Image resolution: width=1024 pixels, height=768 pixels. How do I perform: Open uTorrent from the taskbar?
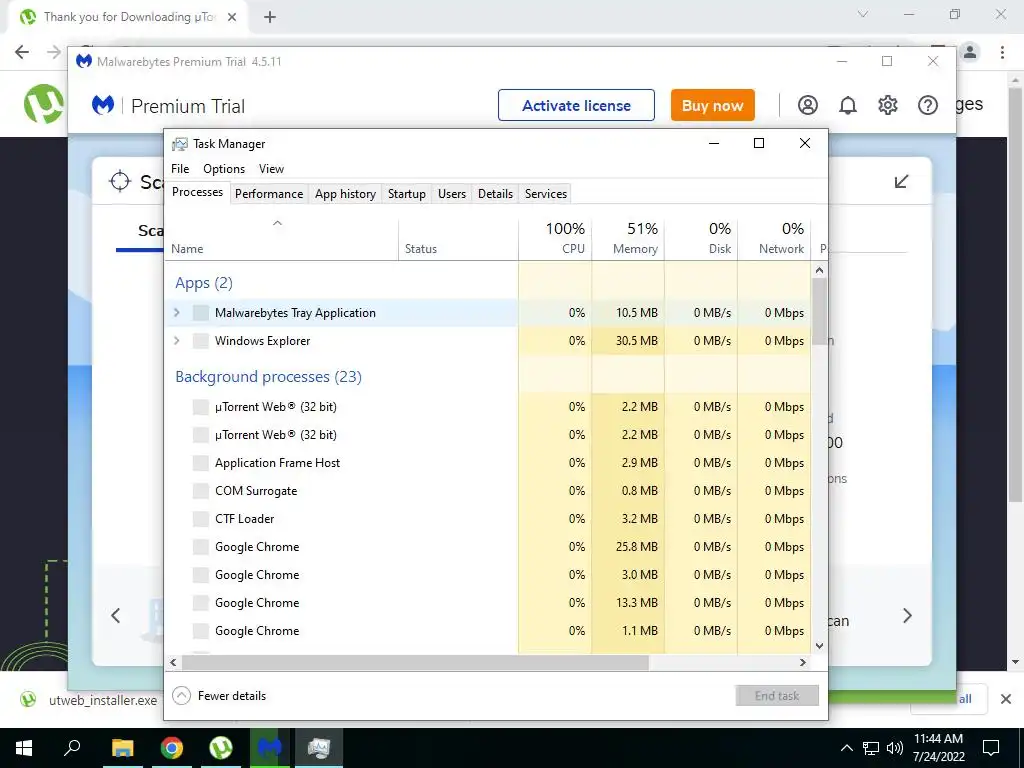pos(221,748)
